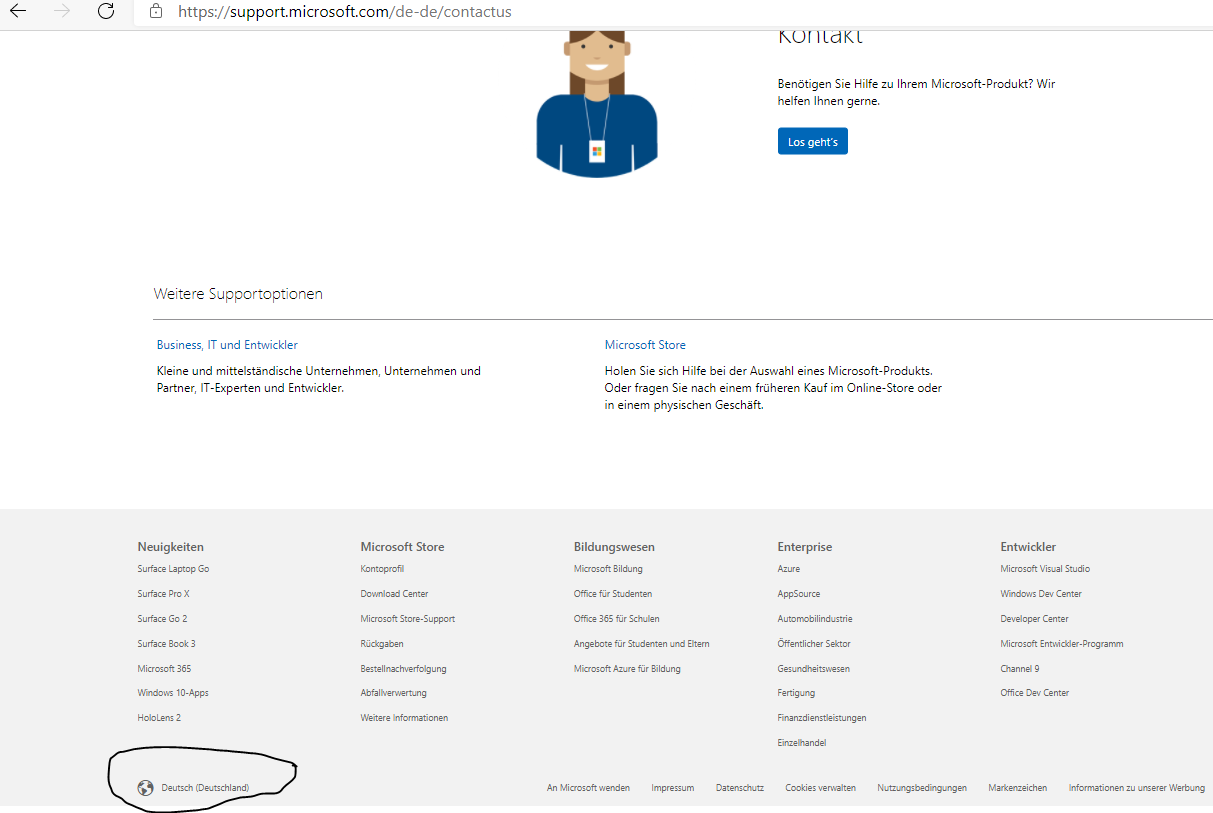
Task: Open Nutzungsbedingungen link
Action: point(922,788)
